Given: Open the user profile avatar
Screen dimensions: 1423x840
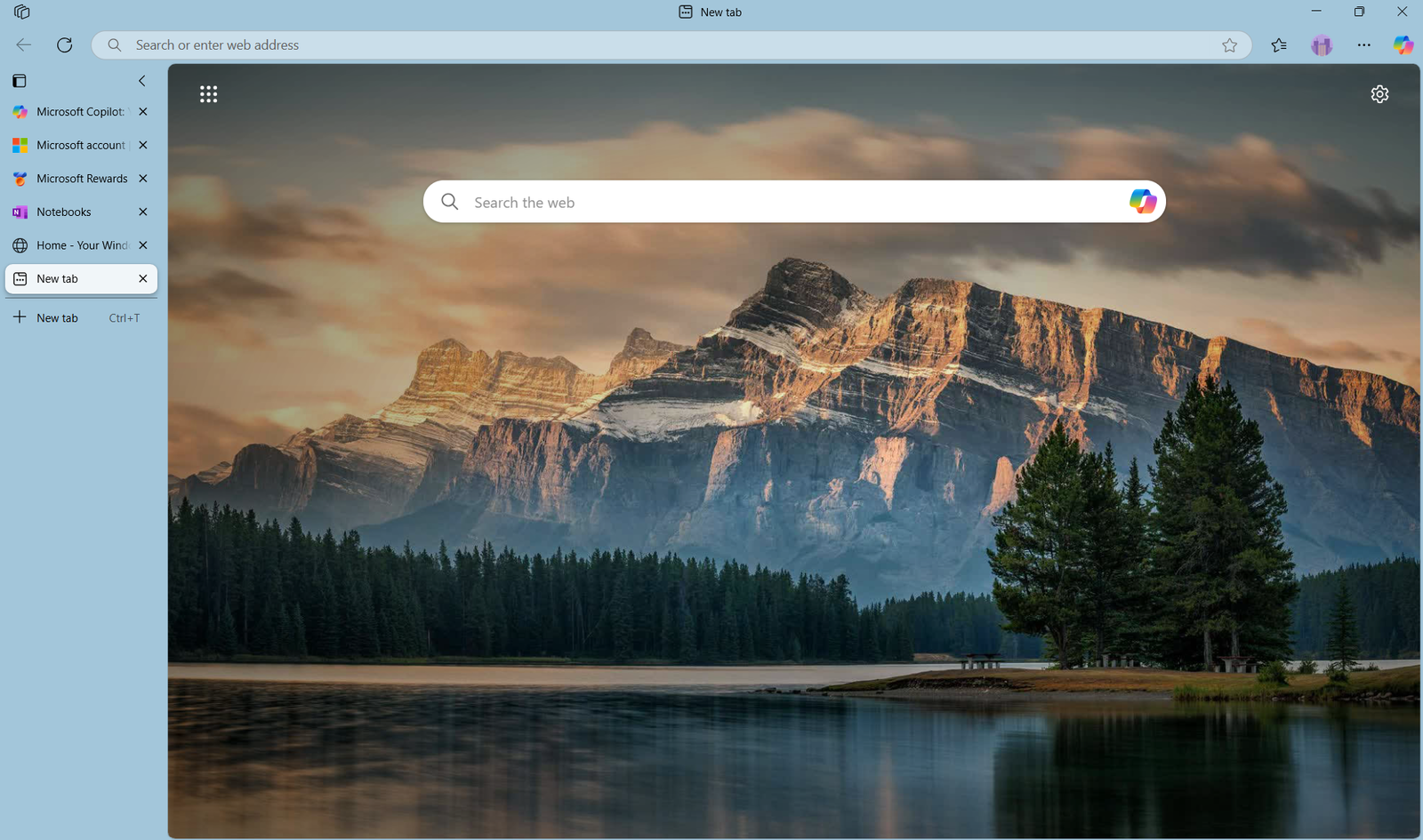Looking at the screenshot, I should click(1322, 45).
